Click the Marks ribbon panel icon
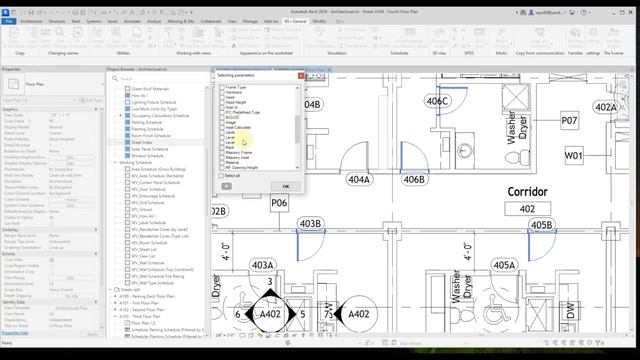The width and height of the screenshot is (640, 360). coord(501,33)
